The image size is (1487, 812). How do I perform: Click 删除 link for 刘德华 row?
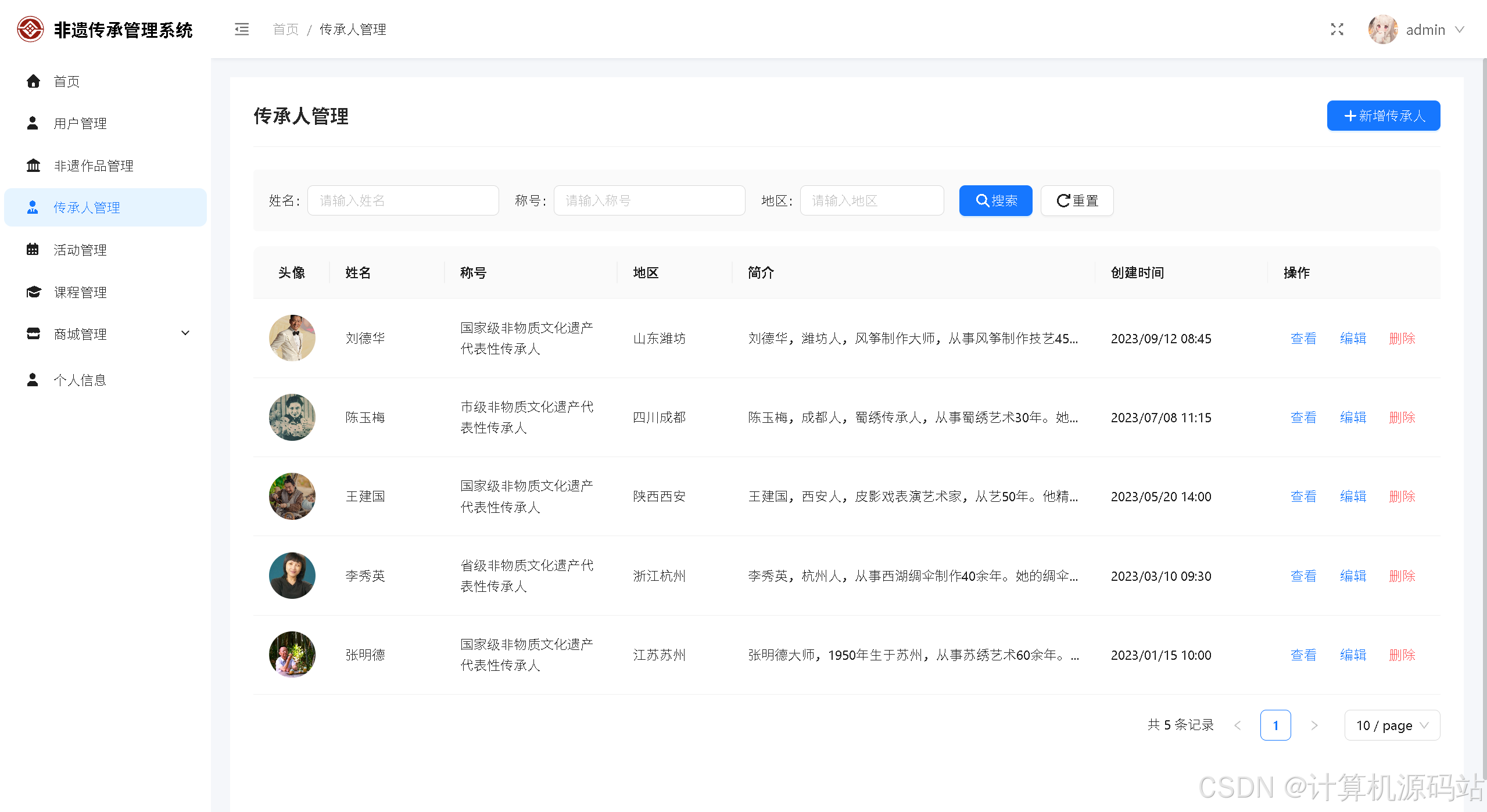[x=1402, y=338]
